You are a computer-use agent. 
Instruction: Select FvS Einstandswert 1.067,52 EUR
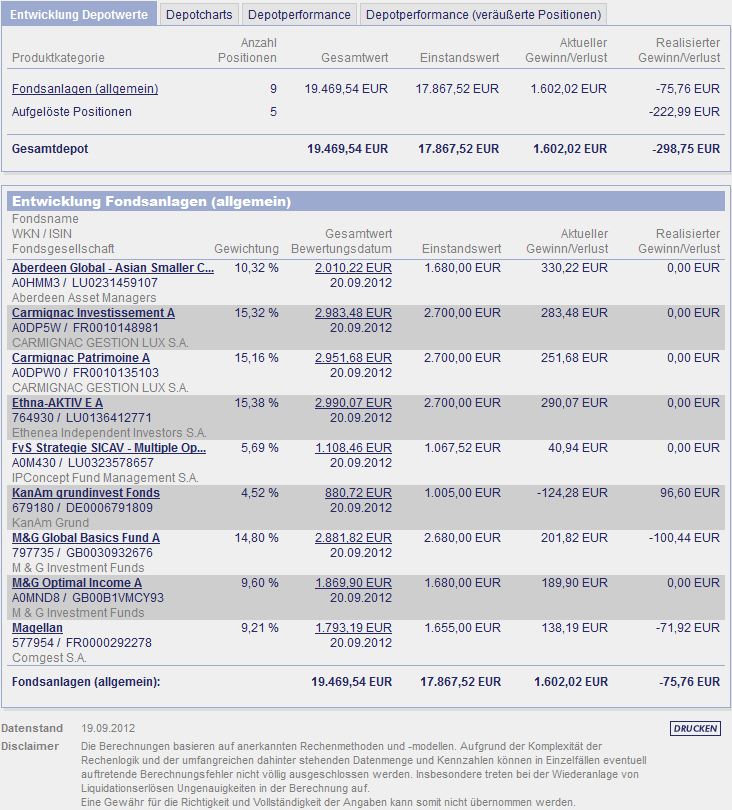click(x=462, y=447)
